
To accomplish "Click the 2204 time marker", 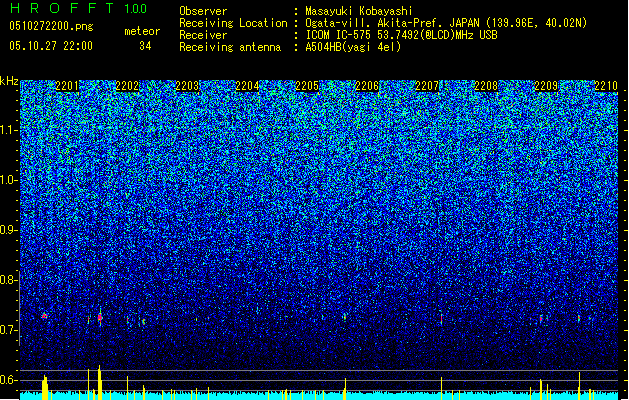I will click(x=247, y=86).
